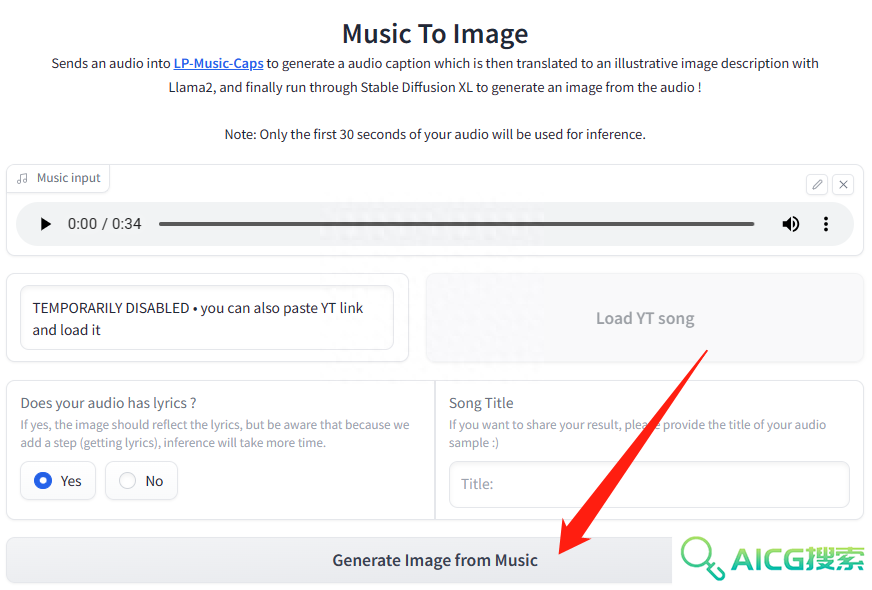This screenshot has width=872, height=590.
Task: Select No for audio has lyrics
Action: click(141, 481)
